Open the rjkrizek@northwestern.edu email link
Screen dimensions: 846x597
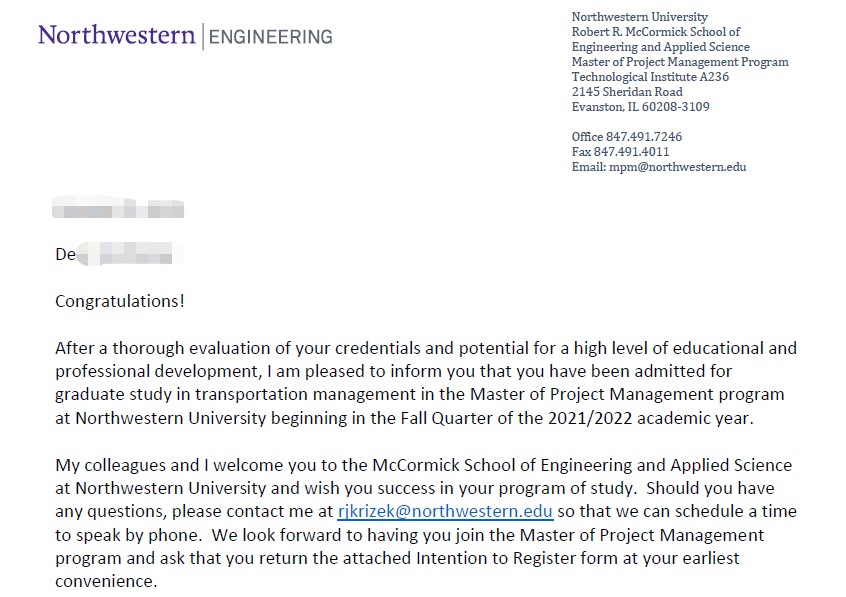coord(445,511)
